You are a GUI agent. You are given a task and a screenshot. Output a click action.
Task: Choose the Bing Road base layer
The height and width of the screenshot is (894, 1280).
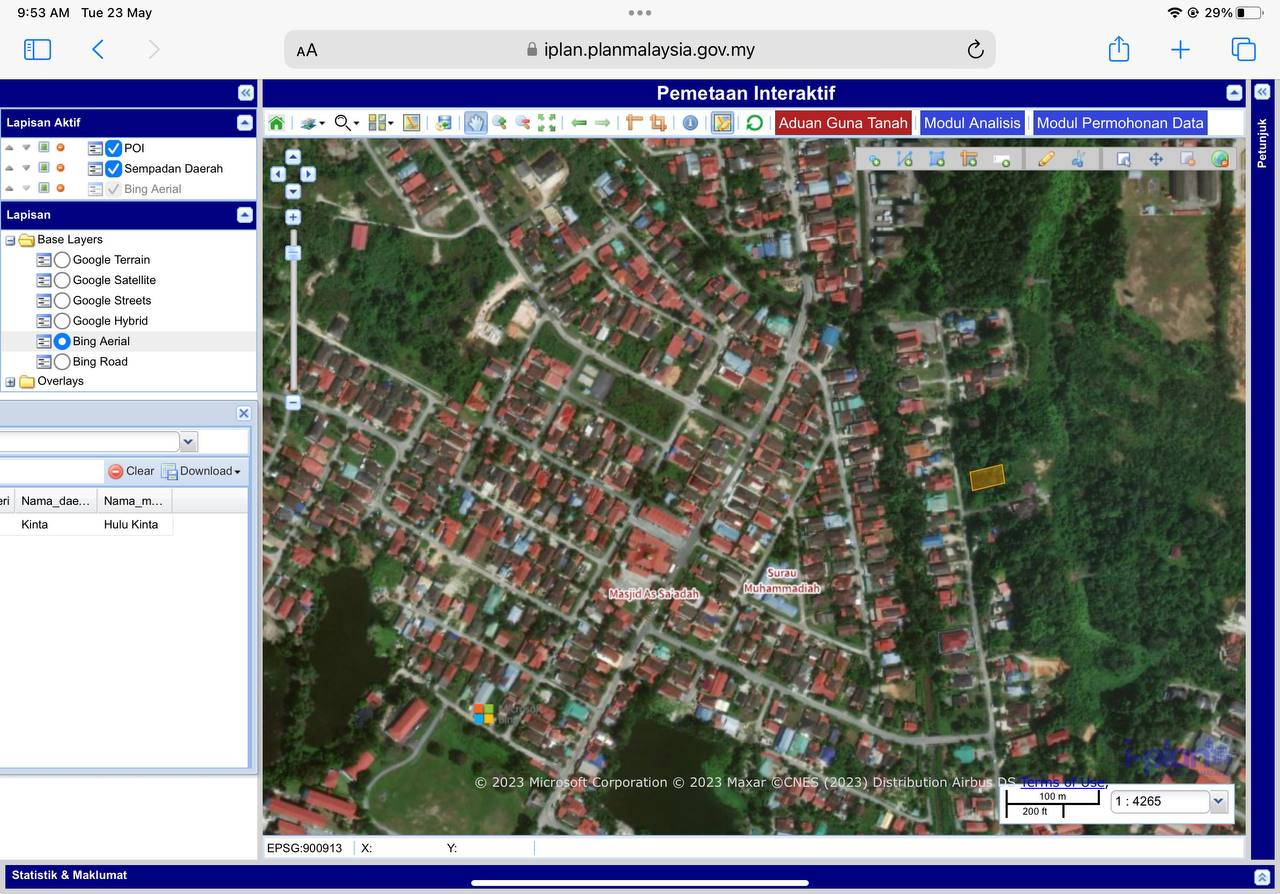[62, 362]
